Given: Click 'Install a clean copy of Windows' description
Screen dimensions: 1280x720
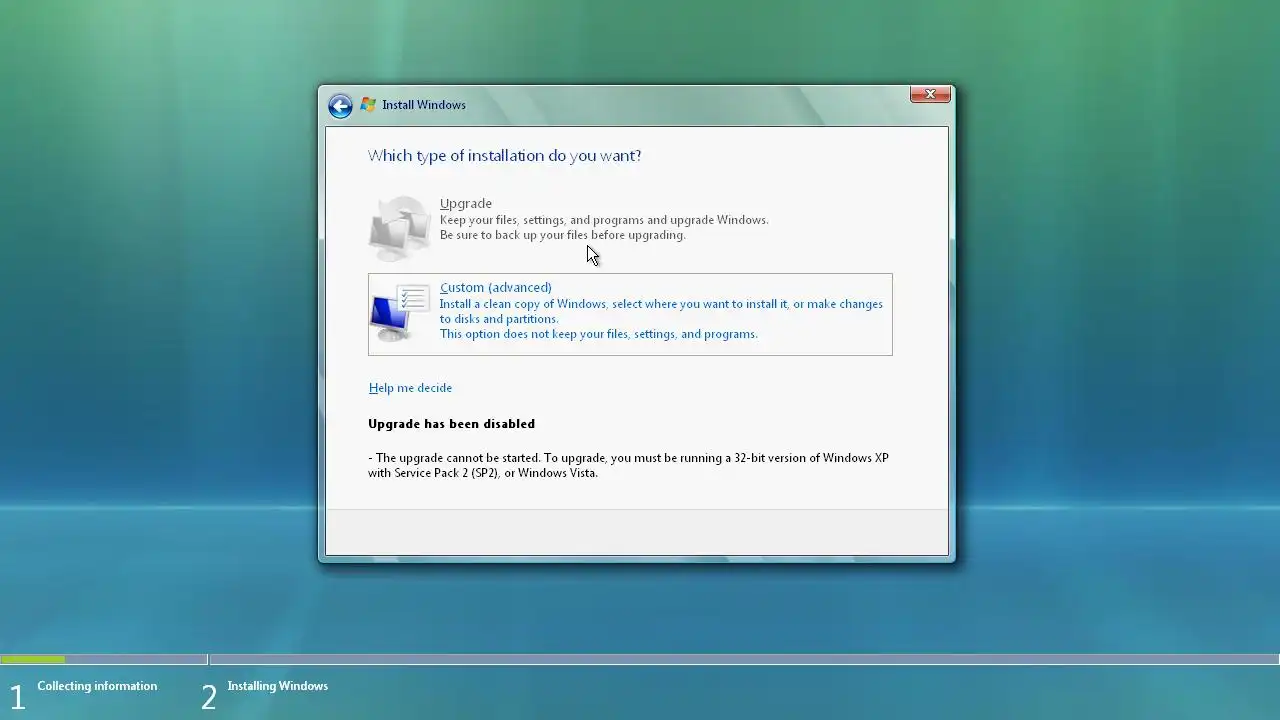Looking at the screenshot, I should click(661, 311).
